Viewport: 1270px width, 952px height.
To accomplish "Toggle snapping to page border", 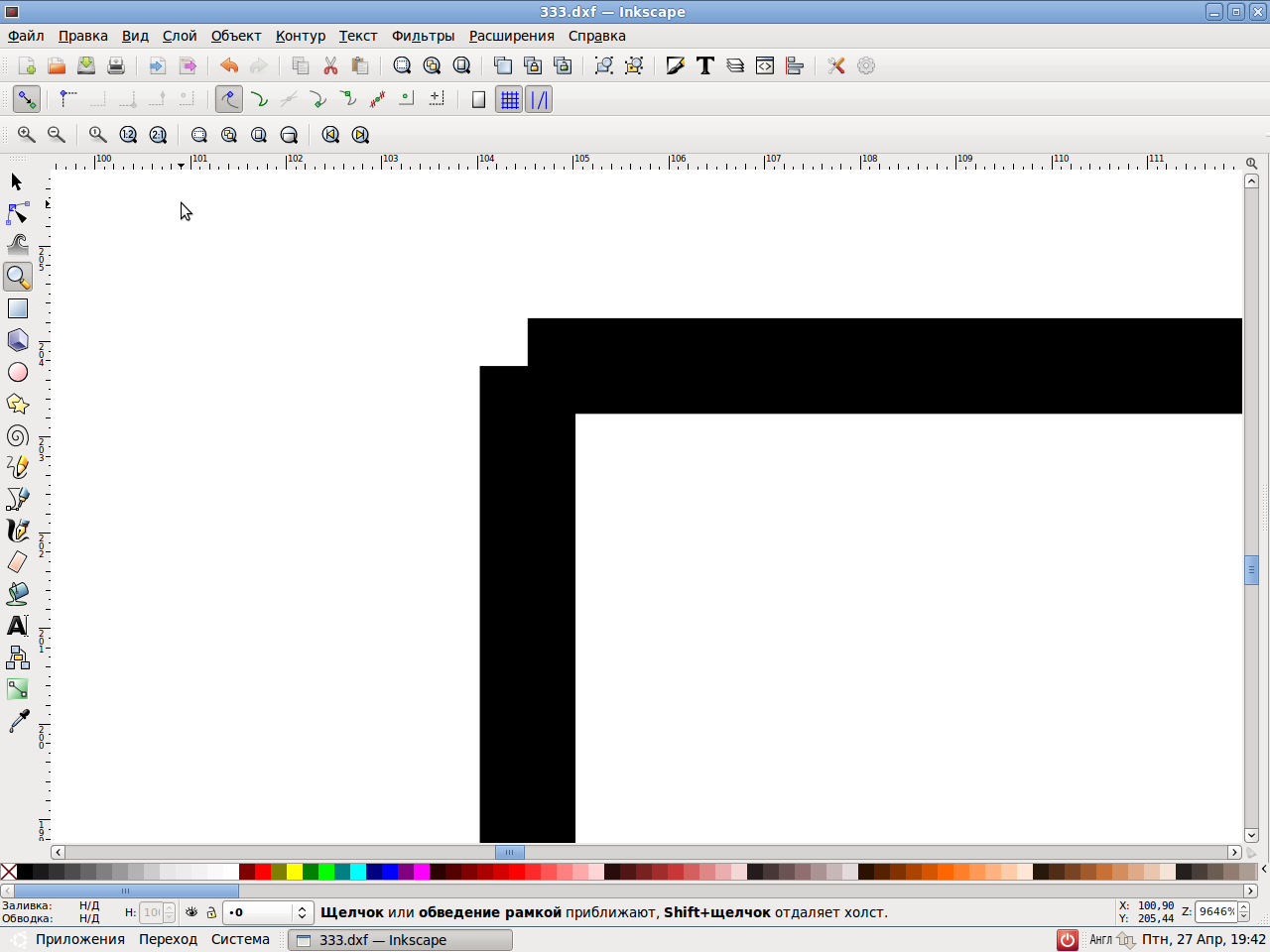I will (x=479, y=99).
